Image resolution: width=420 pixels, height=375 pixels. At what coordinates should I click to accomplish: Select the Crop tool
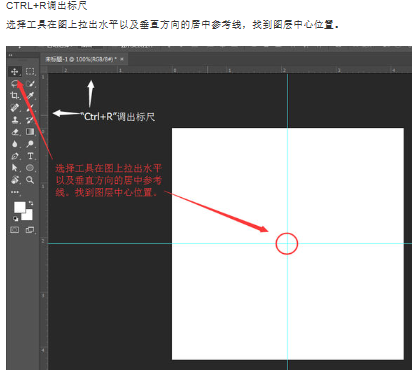pos(14,96)
